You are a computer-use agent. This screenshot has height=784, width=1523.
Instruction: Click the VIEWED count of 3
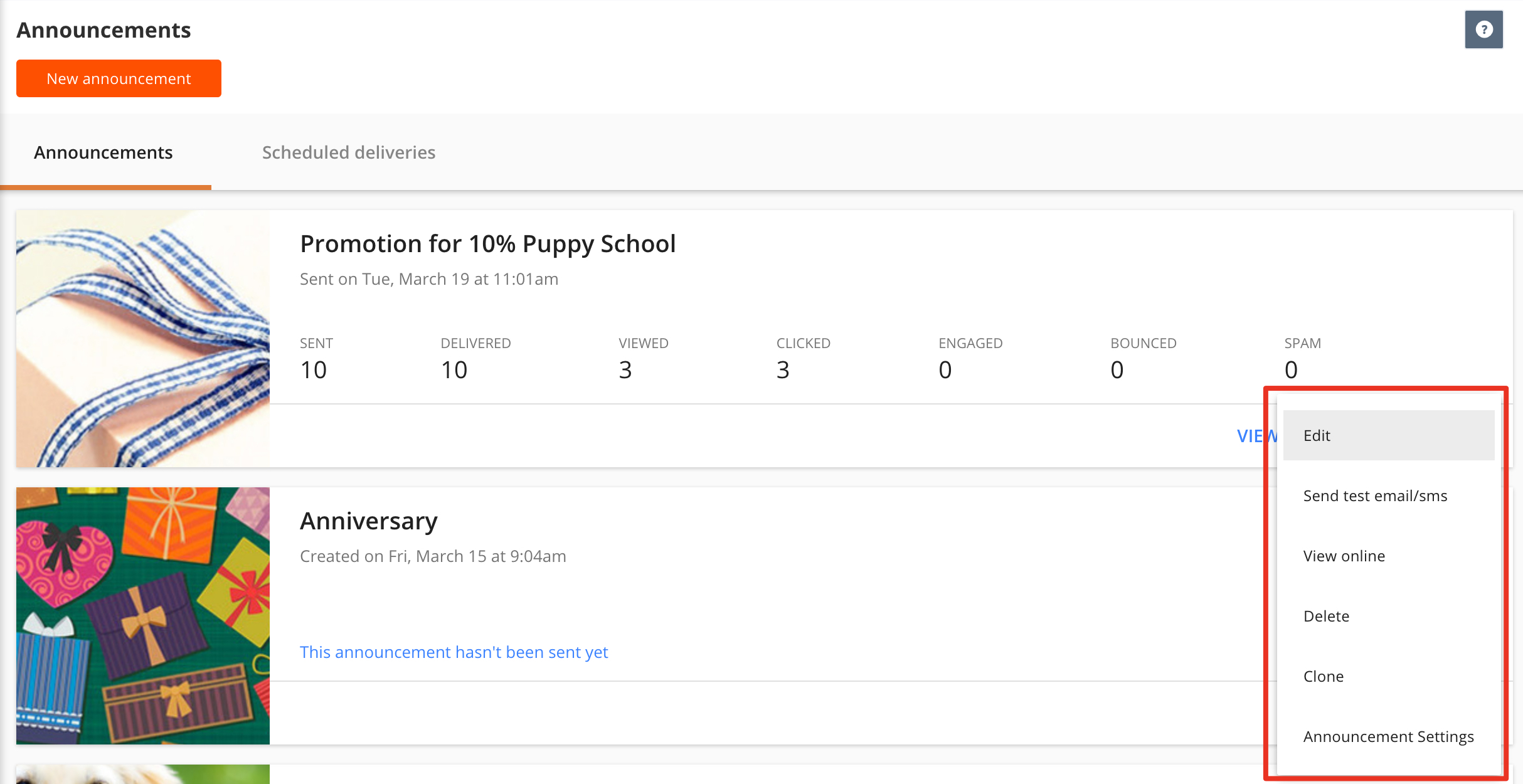coord(625,370)
